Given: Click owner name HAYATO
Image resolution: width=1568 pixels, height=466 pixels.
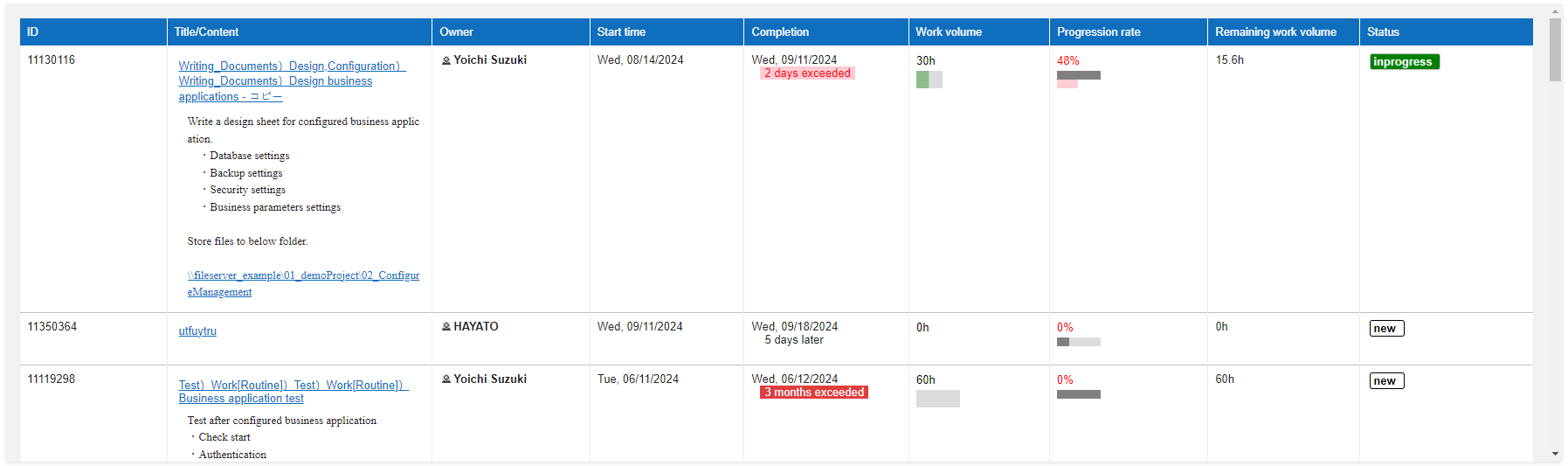Looking at the screenshot, I should (476, 327).
